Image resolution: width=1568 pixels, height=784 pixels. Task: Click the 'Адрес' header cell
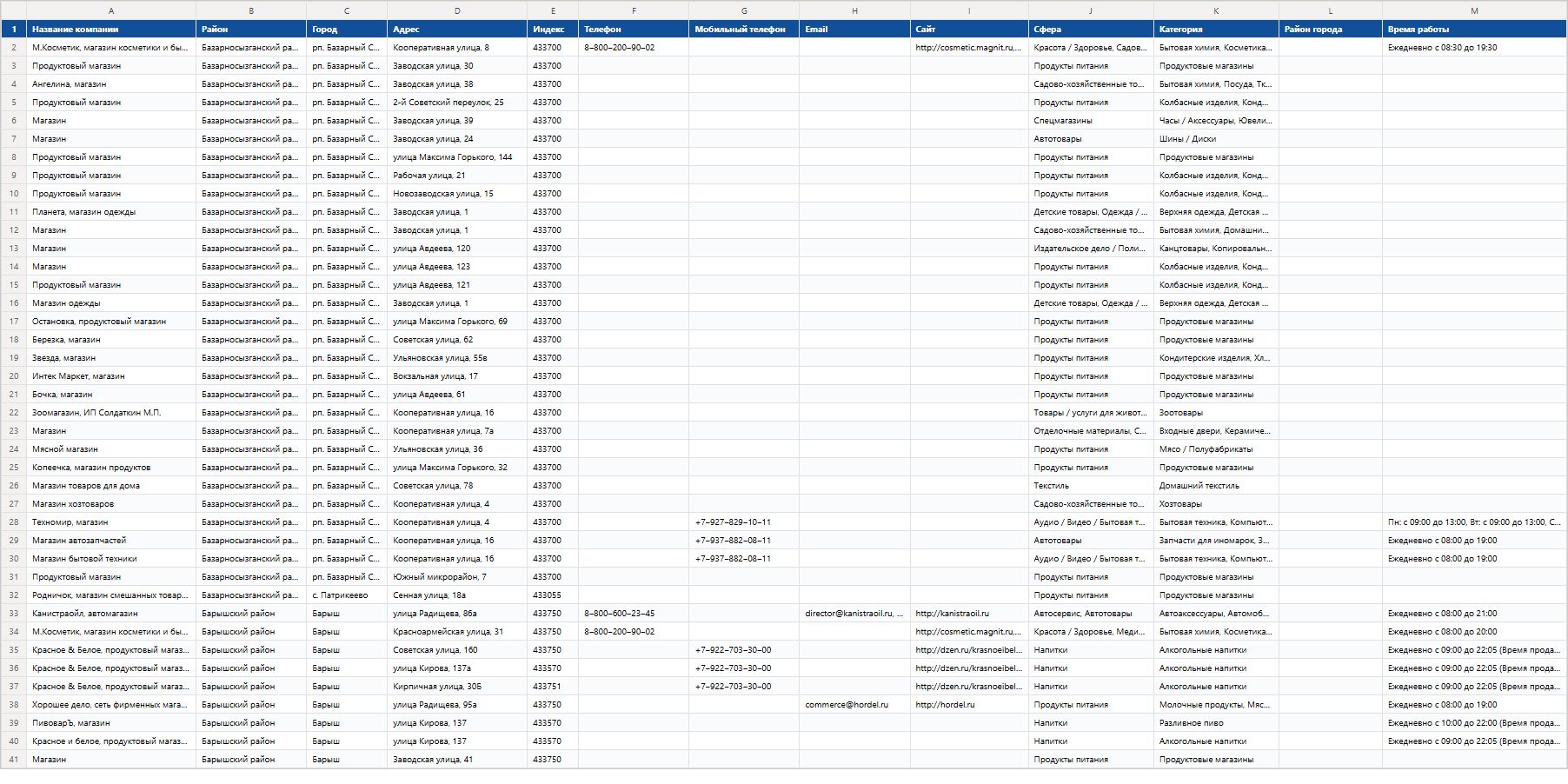[x=457, y=30]
